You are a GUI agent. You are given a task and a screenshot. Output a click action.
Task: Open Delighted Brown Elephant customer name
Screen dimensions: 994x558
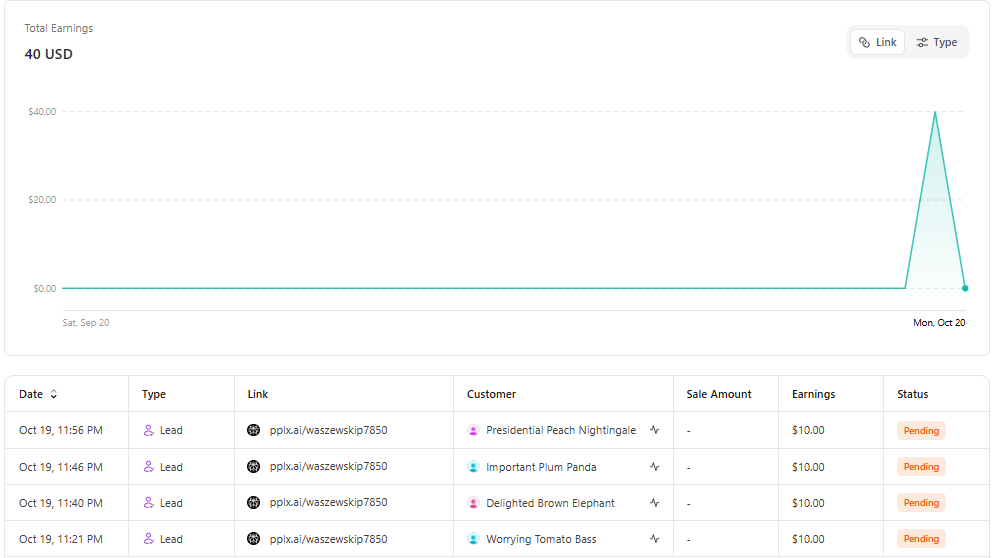550,503
